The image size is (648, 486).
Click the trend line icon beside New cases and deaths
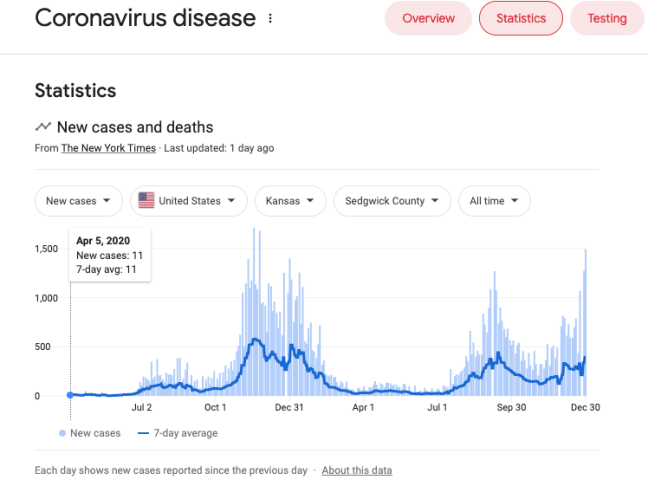(43, 127)
